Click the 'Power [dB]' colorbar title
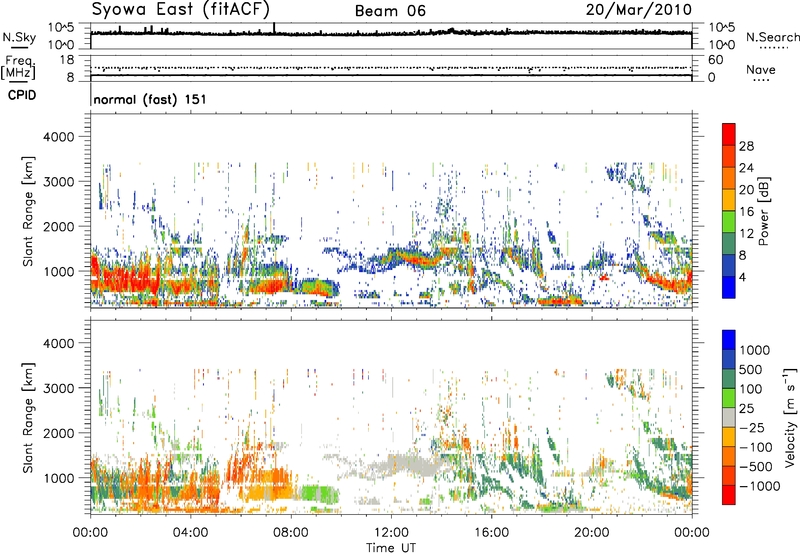 (x=763, y=211)
